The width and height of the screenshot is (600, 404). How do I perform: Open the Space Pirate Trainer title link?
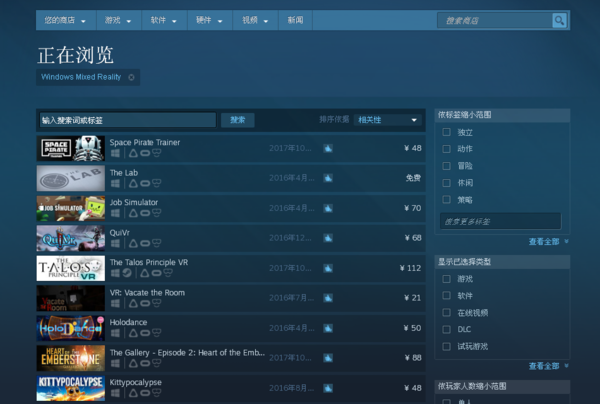coord(145,142)
